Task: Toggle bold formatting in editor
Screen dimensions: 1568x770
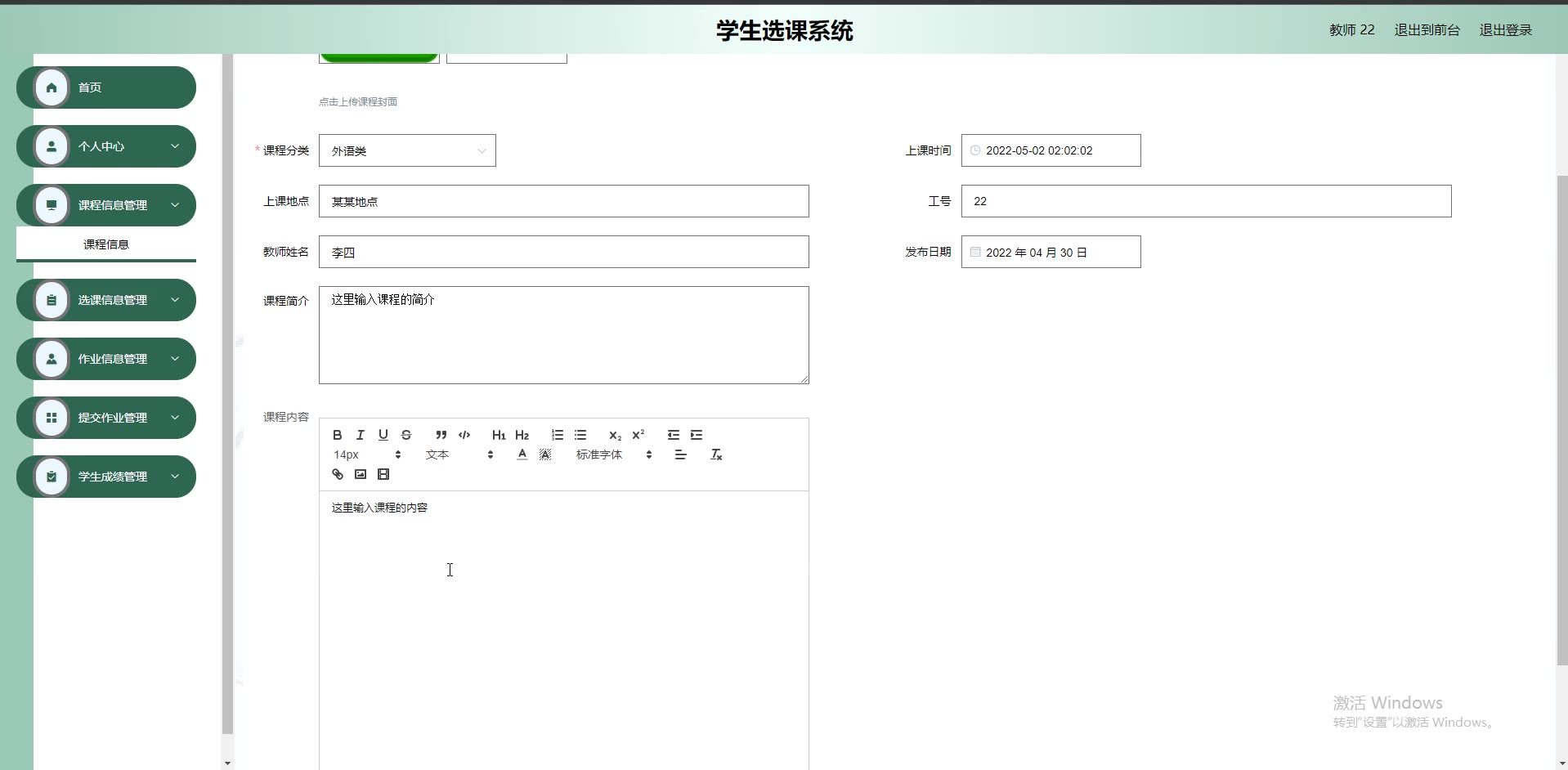Action: pyautogui.click(x=337, y=435)
